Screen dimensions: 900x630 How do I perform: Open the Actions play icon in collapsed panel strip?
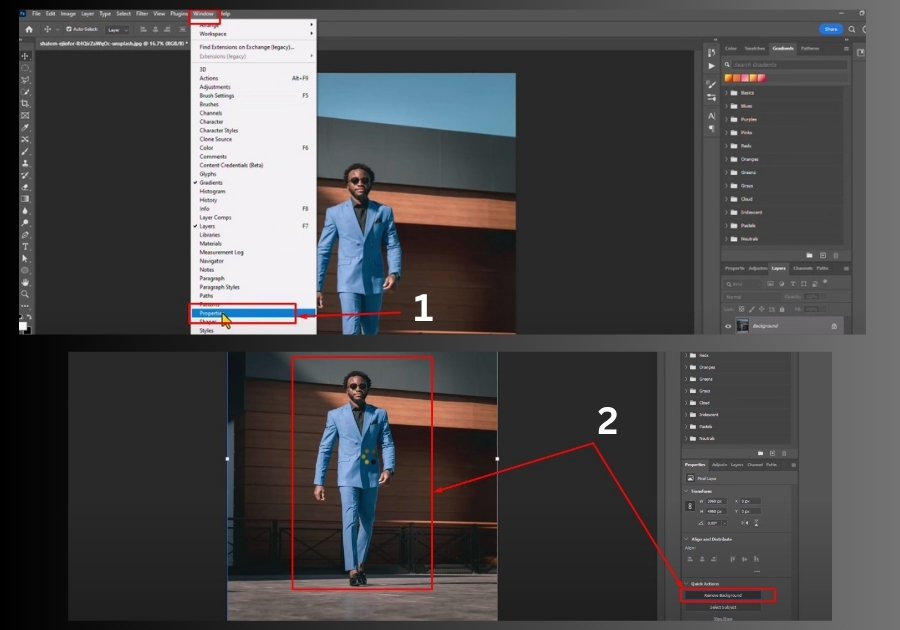(x=712, y=66)
